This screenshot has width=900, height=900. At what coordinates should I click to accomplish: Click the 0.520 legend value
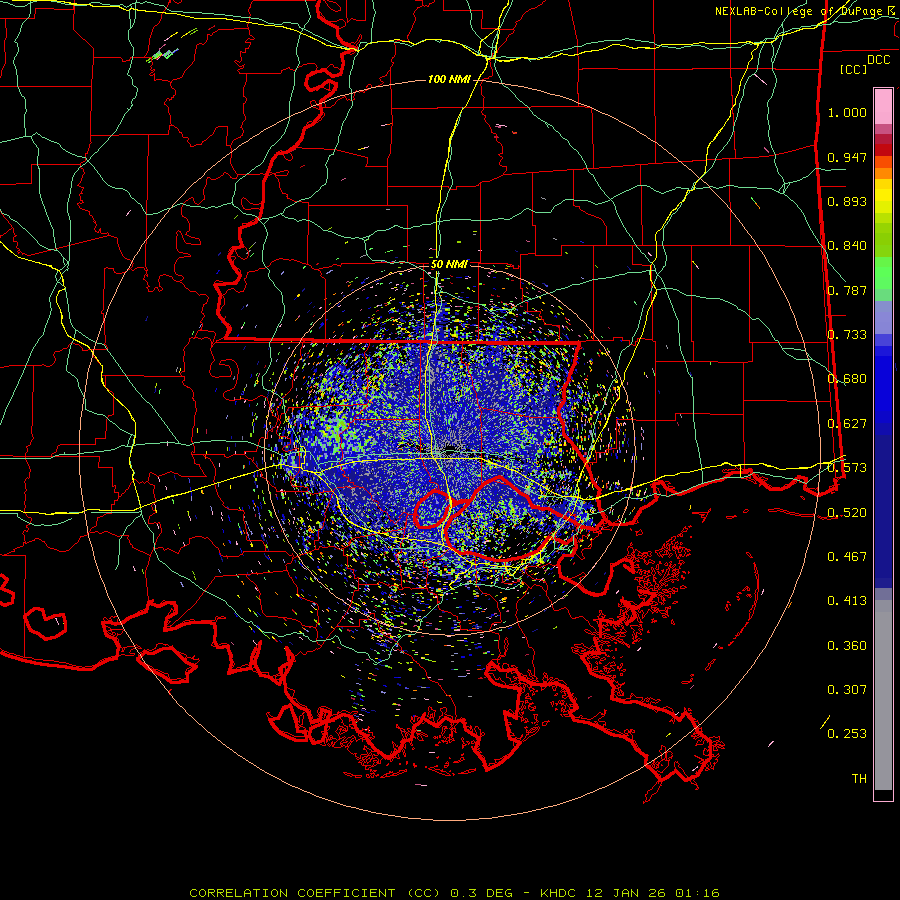pos(847,512)
